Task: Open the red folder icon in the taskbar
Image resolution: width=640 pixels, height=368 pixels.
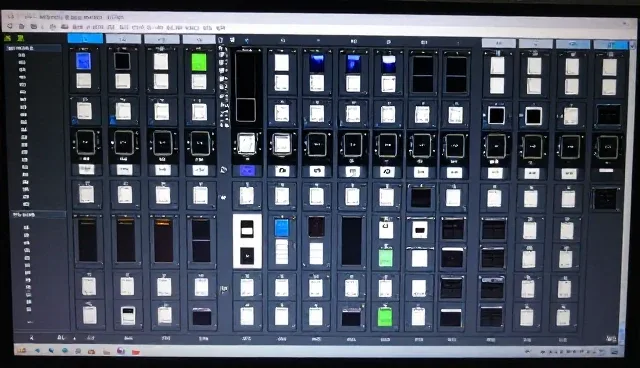Action: click(136, 351)
